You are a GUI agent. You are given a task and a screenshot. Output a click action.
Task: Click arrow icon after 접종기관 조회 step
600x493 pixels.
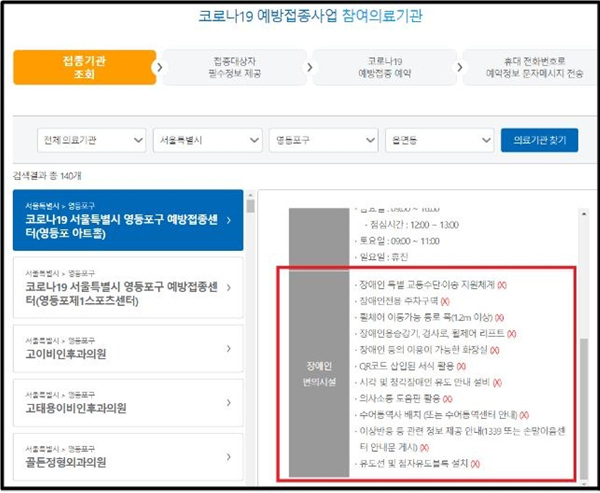click(x=159, y=67)
